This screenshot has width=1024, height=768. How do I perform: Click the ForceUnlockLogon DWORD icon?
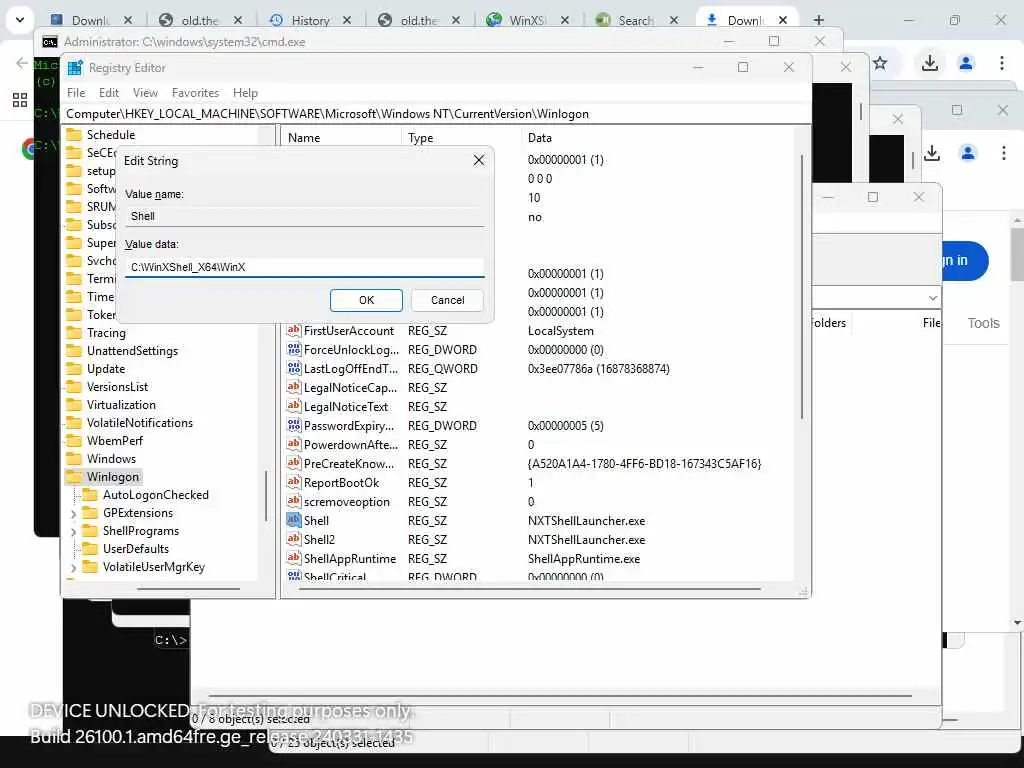[x=293, y=349]
